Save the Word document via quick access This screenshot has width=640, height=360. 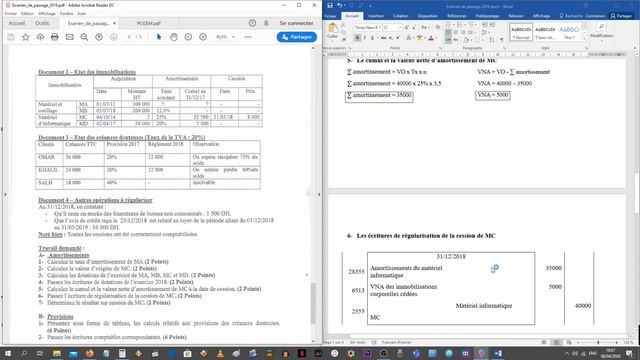pyautogui.click(x=330, y=6)
